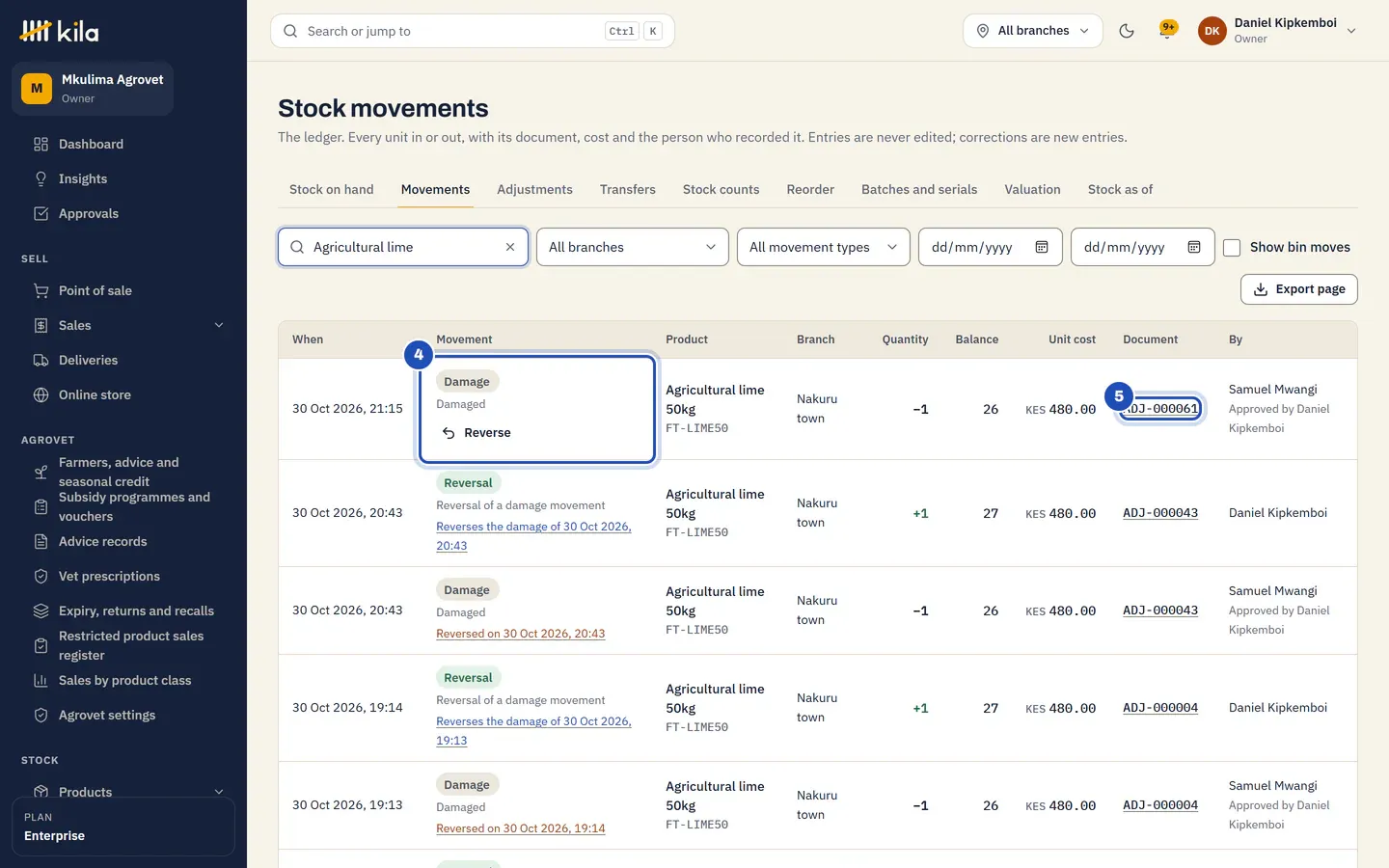Open All movement types dropdown
The image size is (1389, 868).
(x=824, y=247)
